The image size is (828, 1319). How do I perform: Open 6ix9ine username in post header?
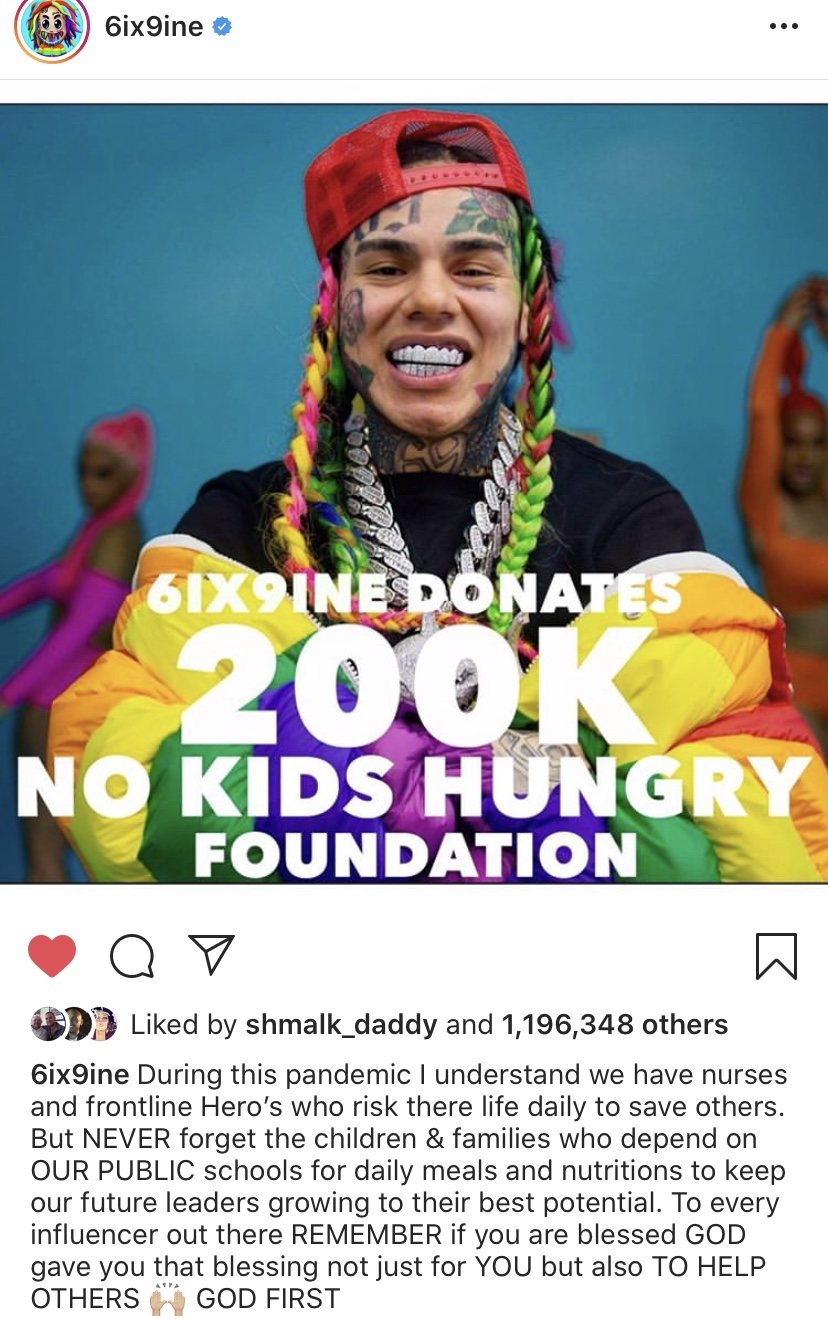click(154, 27)
